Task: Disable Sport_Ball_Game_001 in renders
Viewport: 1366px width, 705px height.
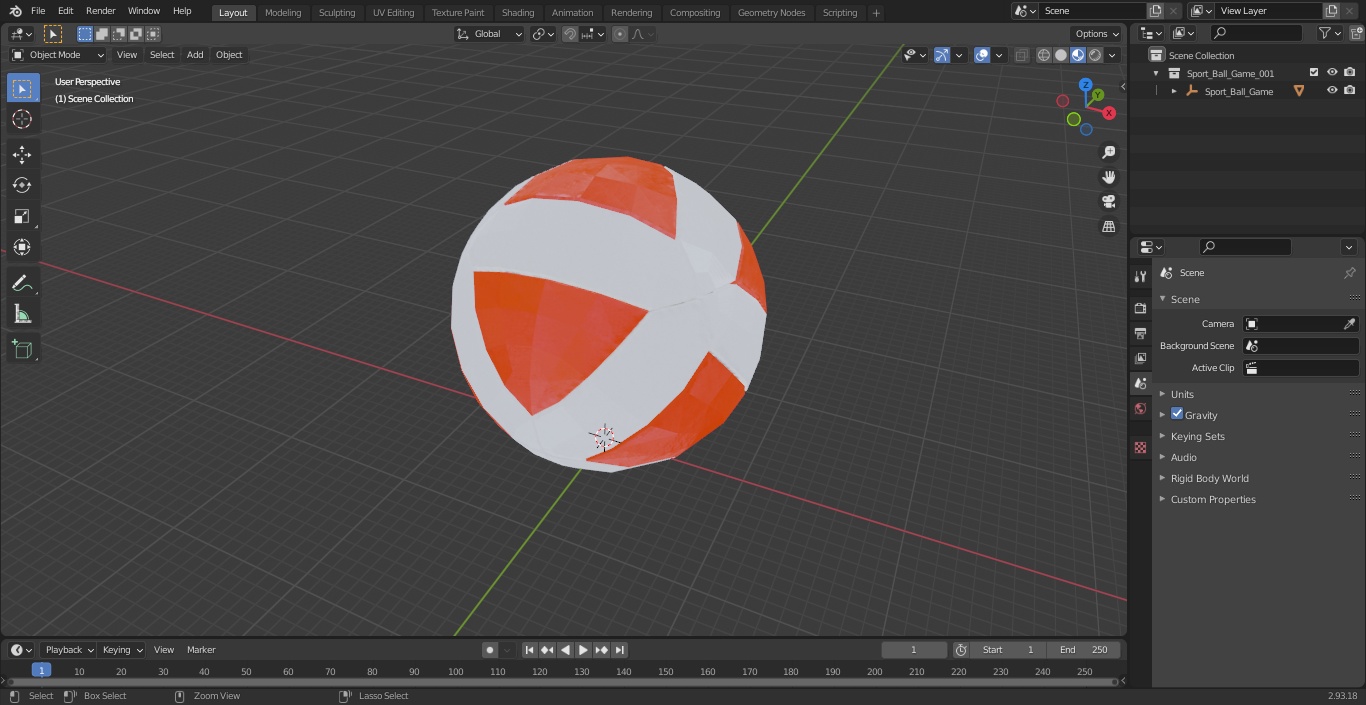Action: pos(1350,73)
